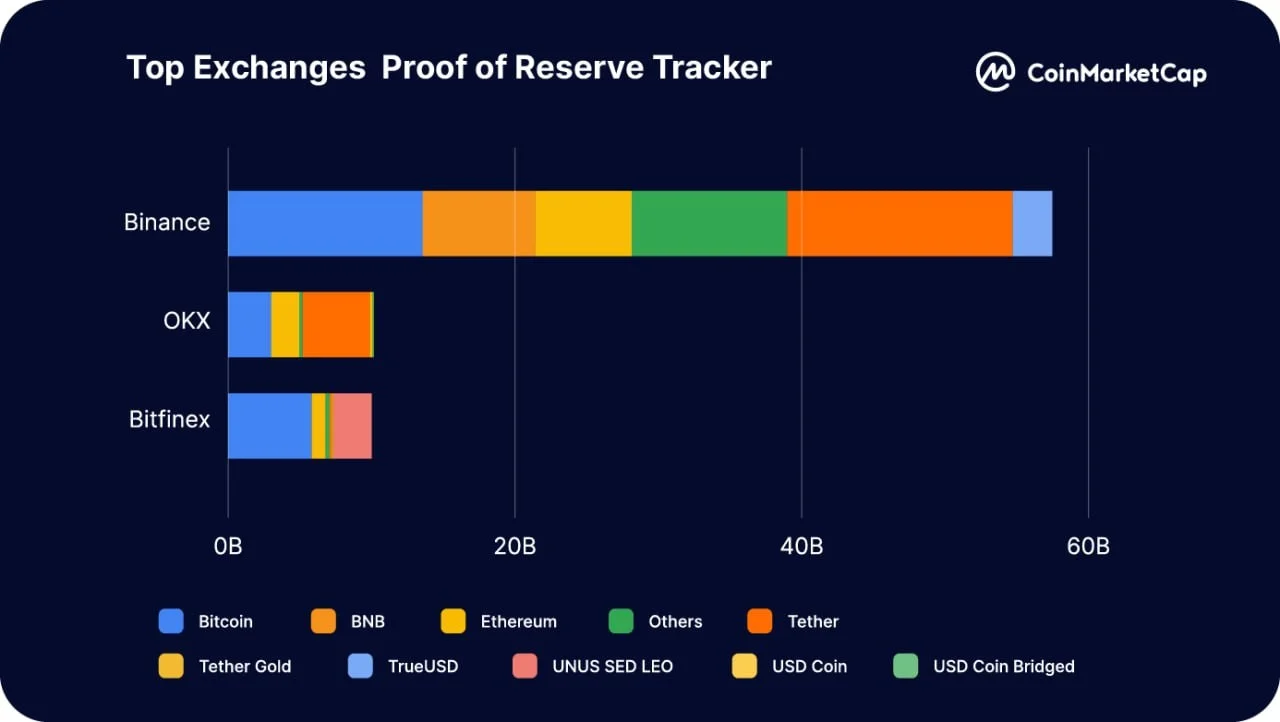Screen dimensions: 1280x722
Task: Click OKX's Tether bar segment
Action: tap(336, 325)
